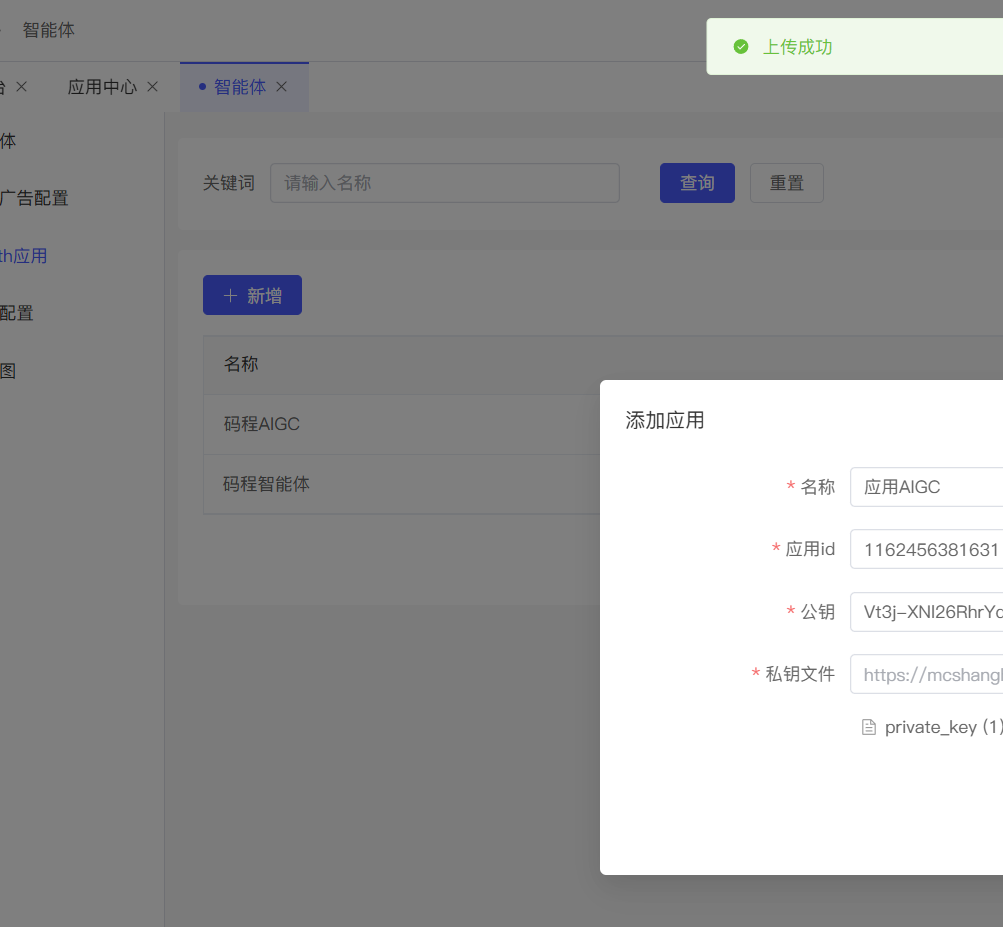Click into the 公钥 input field
The image size is (1003, 927).
(x=925, y=612)
